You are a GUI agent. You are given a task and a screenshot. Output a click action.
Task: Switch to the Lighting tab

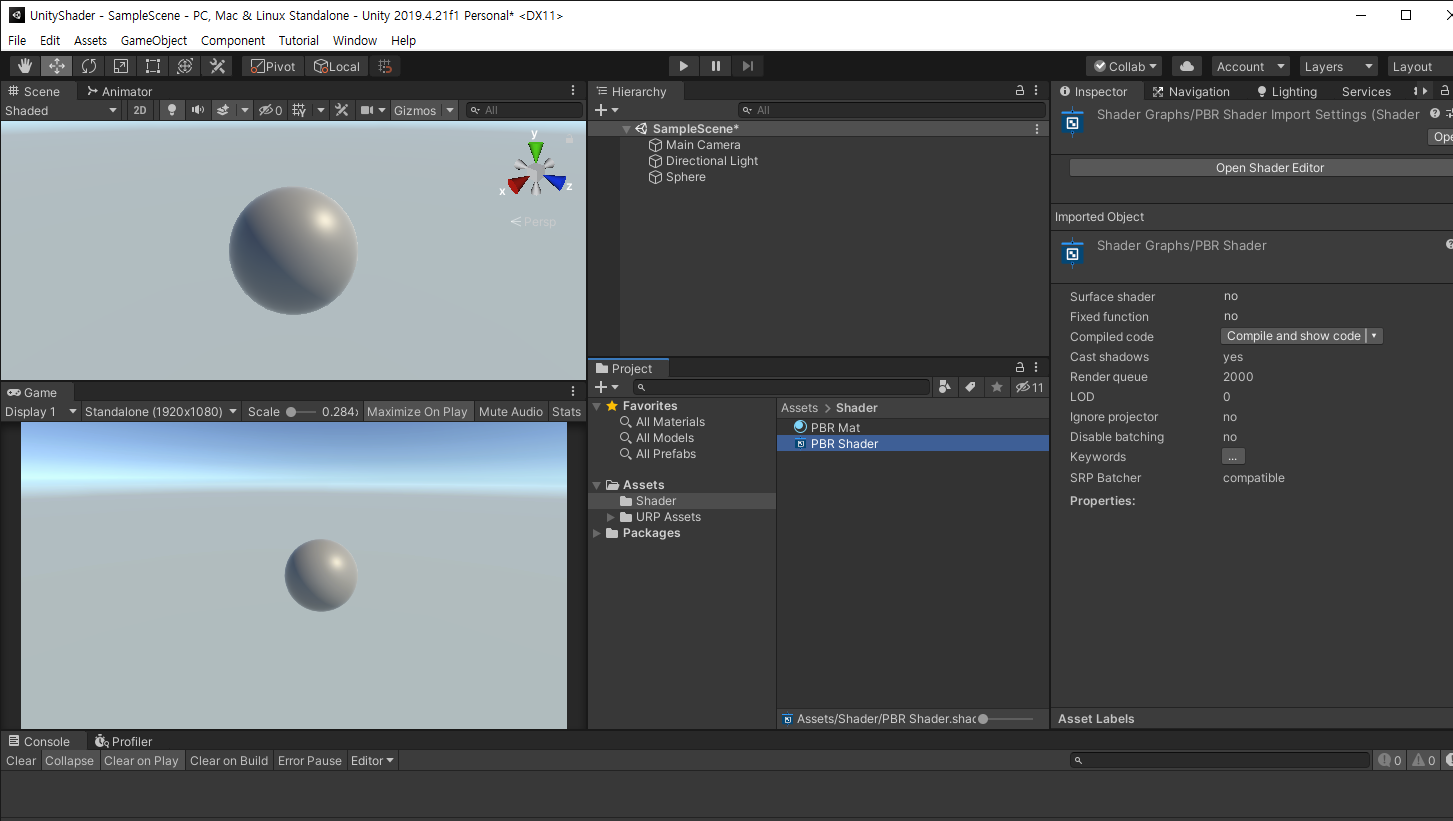coord(1287,91)
